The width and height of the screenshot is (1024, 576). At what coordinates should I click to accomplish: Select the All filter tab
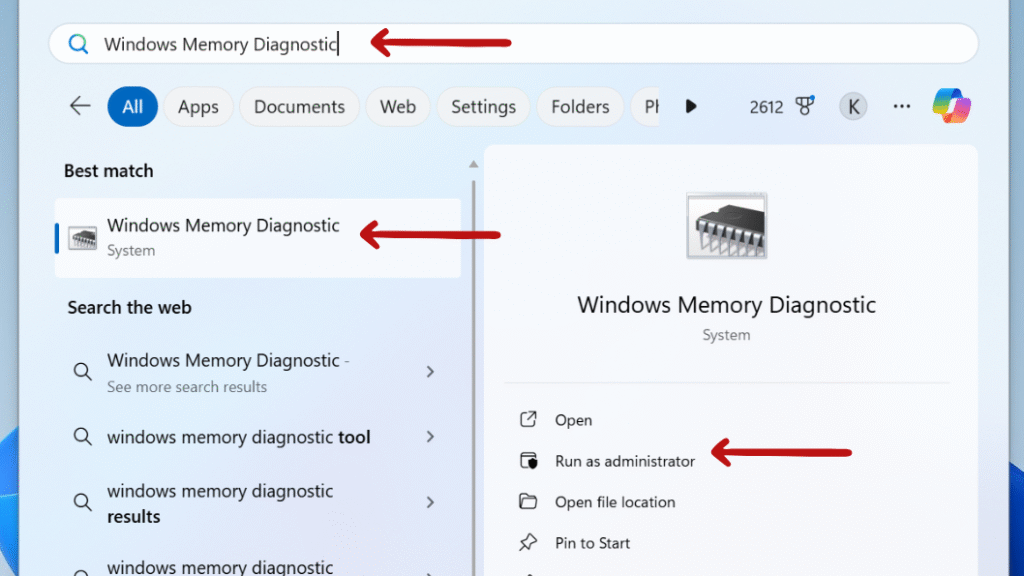click(x=133, y=106)
